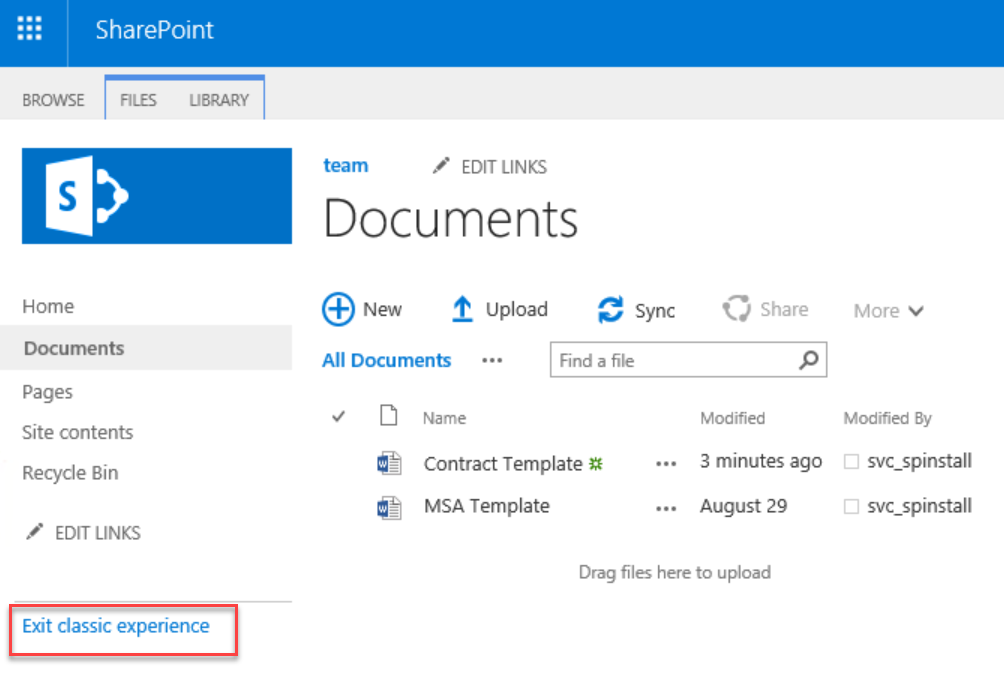Click the Share icon
The height and width of the screenshot is (689, 1004).
click(x=737, y=308)
